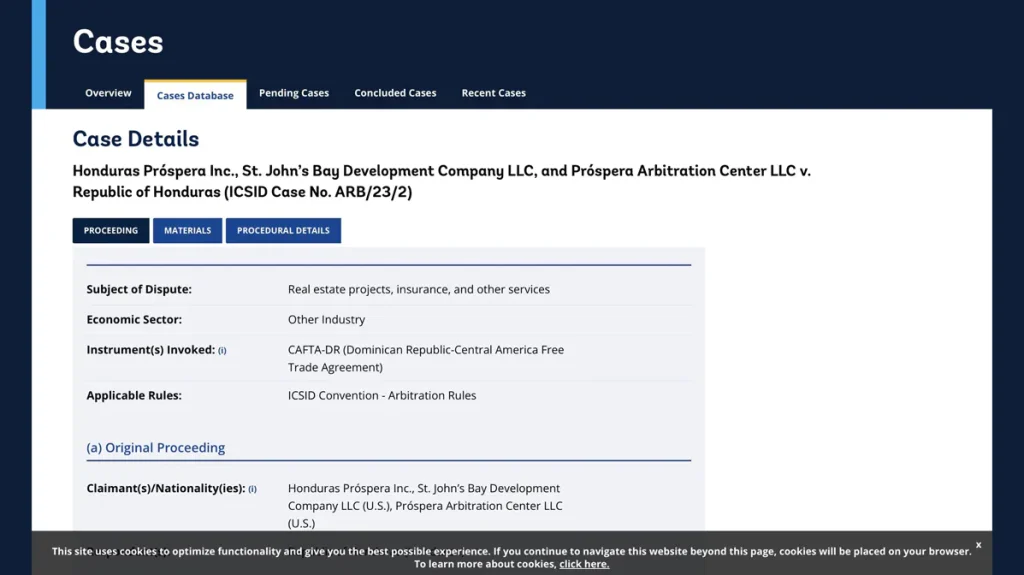Click the '(a) Original Proceeding' heading

tap(155, 448)
